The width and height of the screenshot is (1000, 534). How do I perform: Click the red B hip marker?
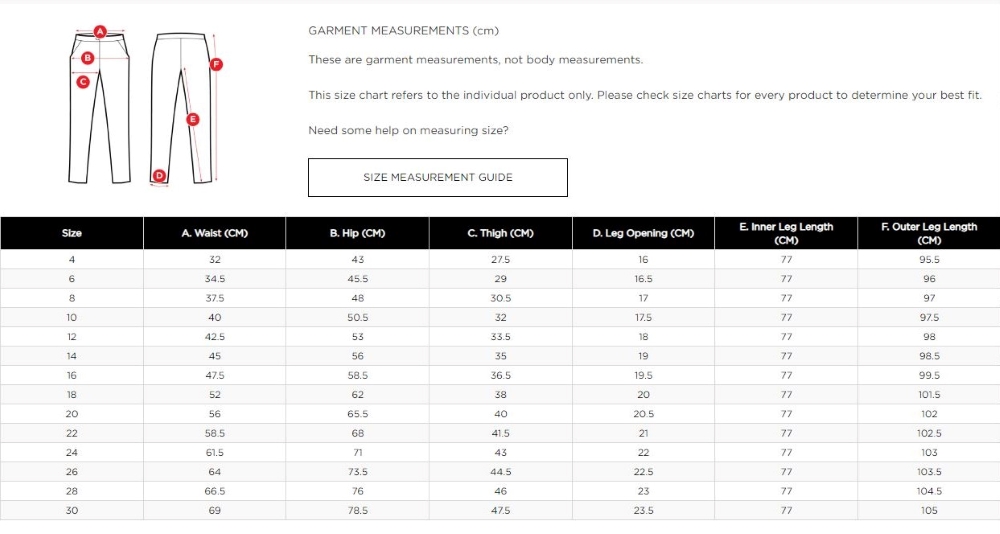click(88, 58)
